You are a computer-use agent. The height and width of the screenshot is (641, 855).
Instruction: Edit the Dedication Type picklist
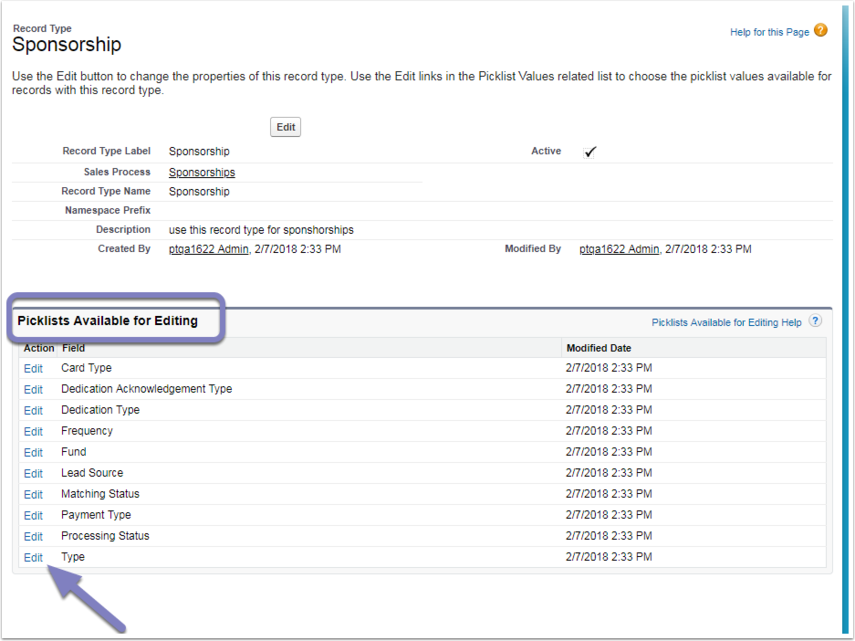33,411
